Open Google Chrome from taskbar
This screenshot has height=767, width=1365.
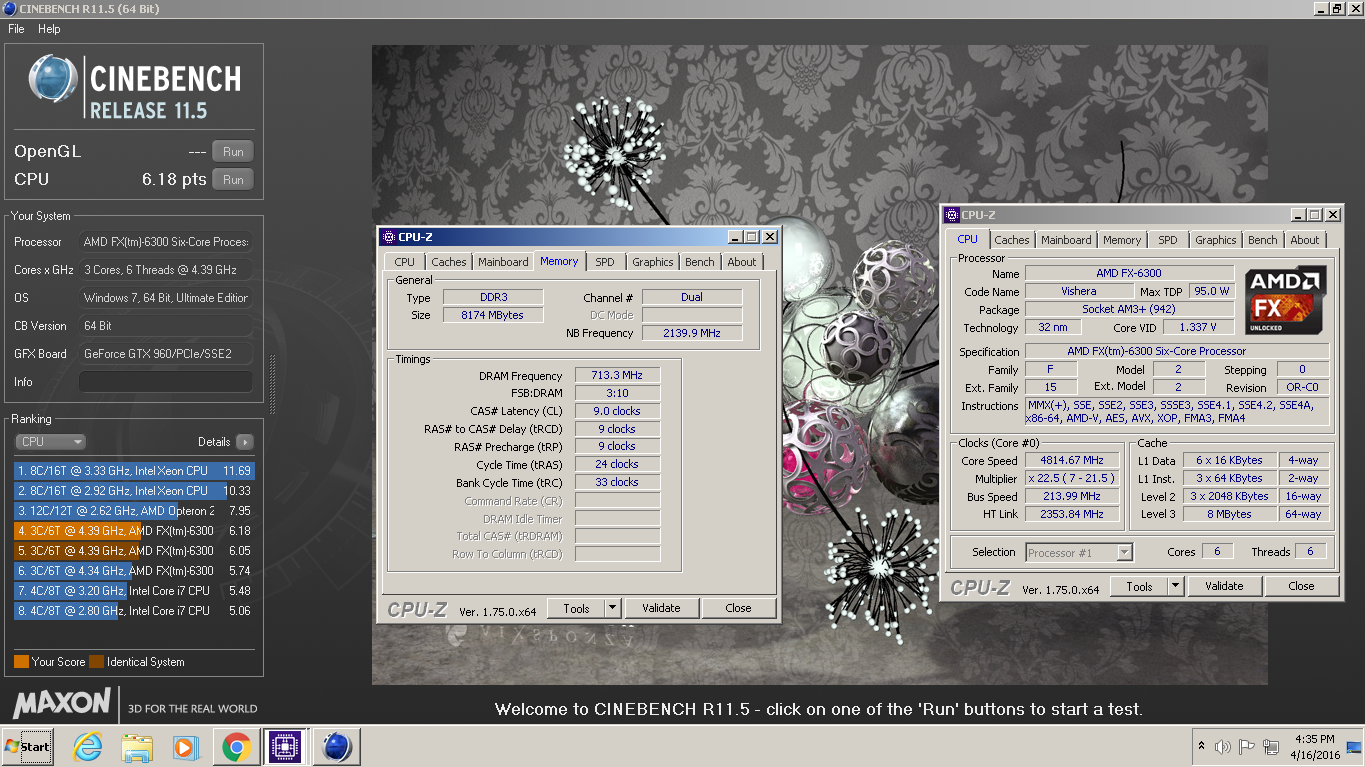click(236, 747)
